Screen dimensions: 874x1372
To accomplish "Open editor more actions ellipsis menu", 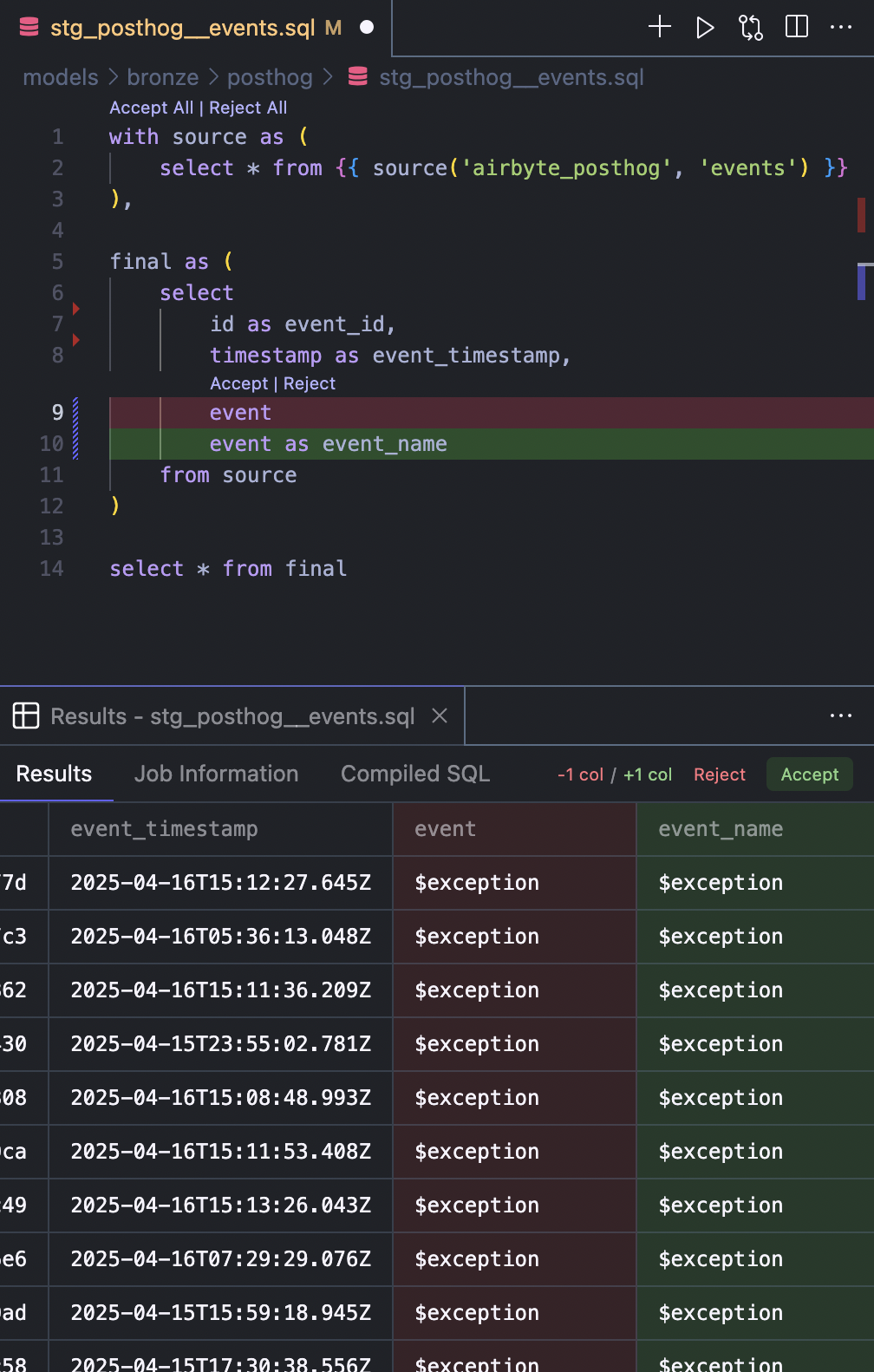I will (x=841, y=28).
